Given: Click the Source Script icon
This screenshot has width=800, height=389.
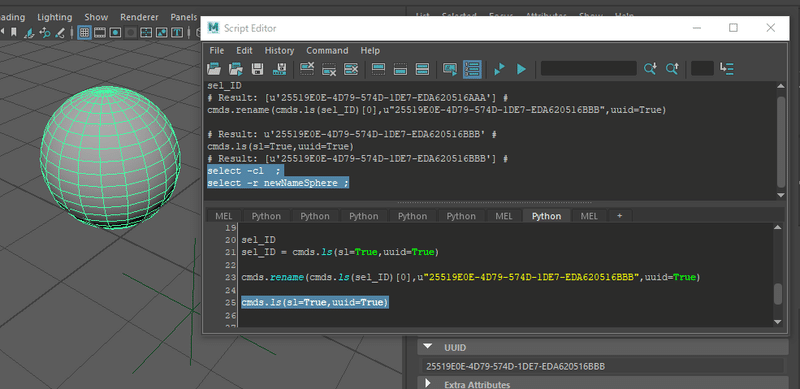Looking at the screenshot, I should coord(236,68).
